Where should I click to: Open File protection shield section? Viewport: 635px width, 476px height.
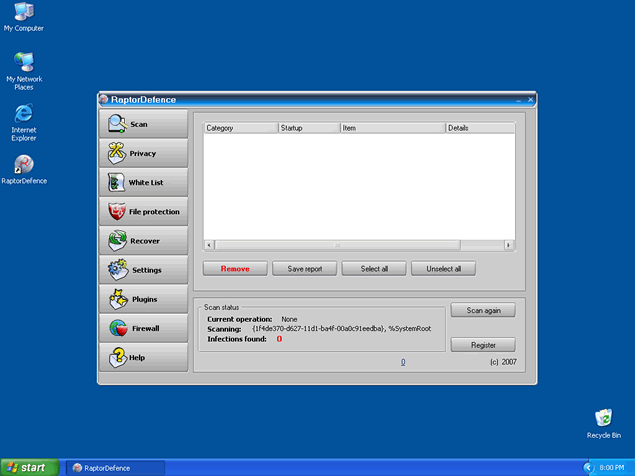click(x=143, y=211)
